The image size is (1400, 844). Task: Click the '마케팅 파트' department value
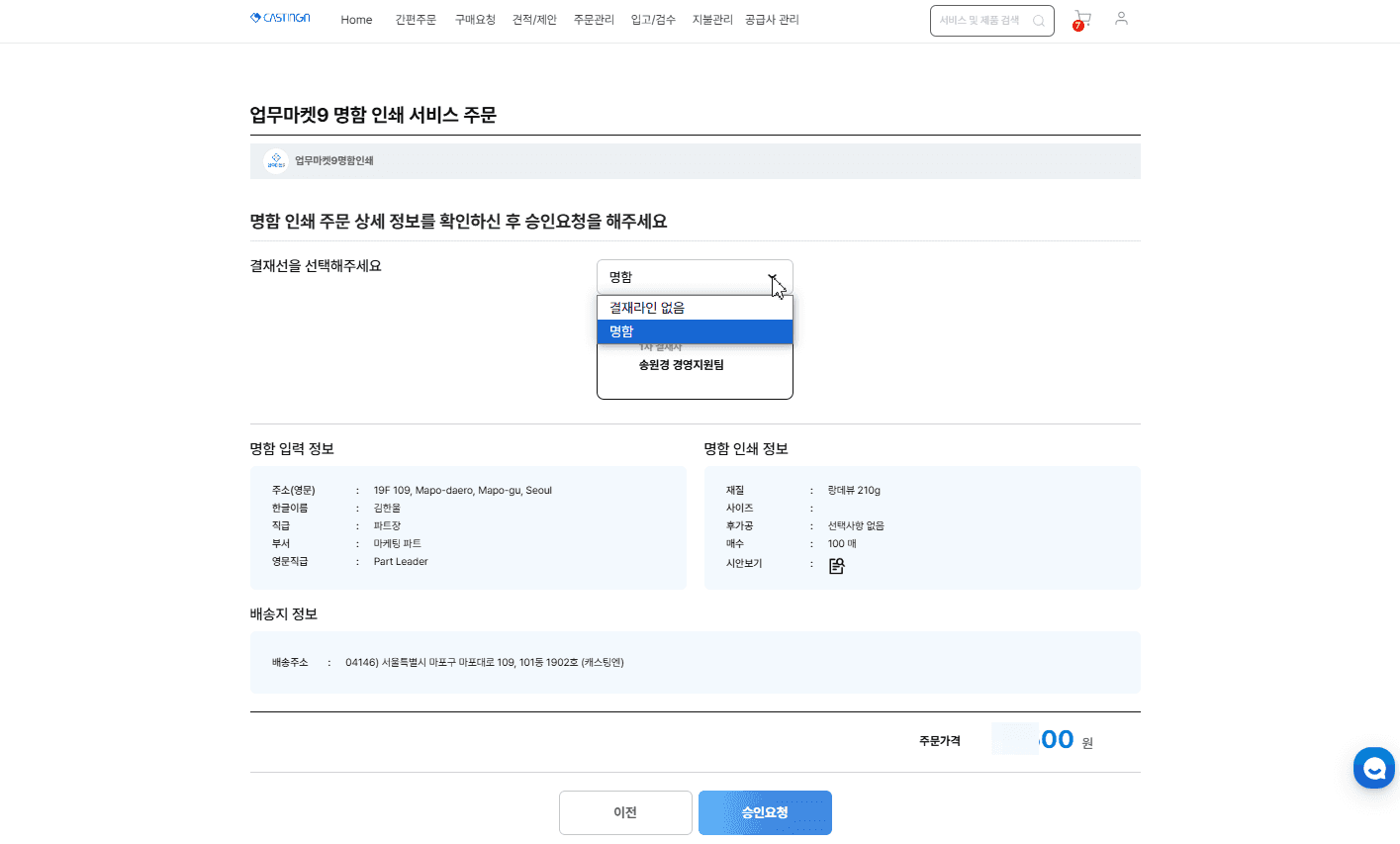click(397, 543)
